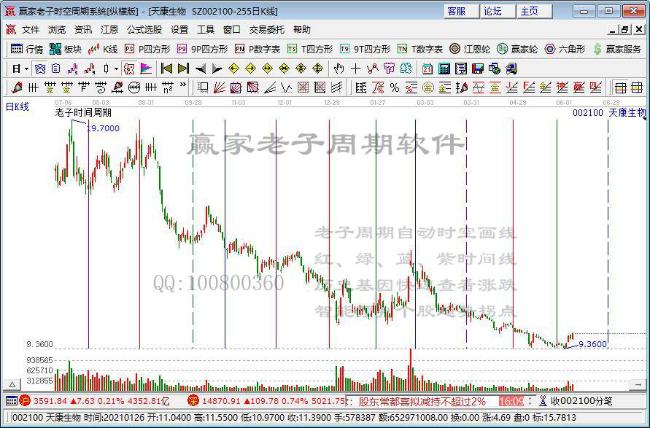Launch the 赢家轮 wheel tool
This screenshot has width=650, height=428.
point(517,49)
